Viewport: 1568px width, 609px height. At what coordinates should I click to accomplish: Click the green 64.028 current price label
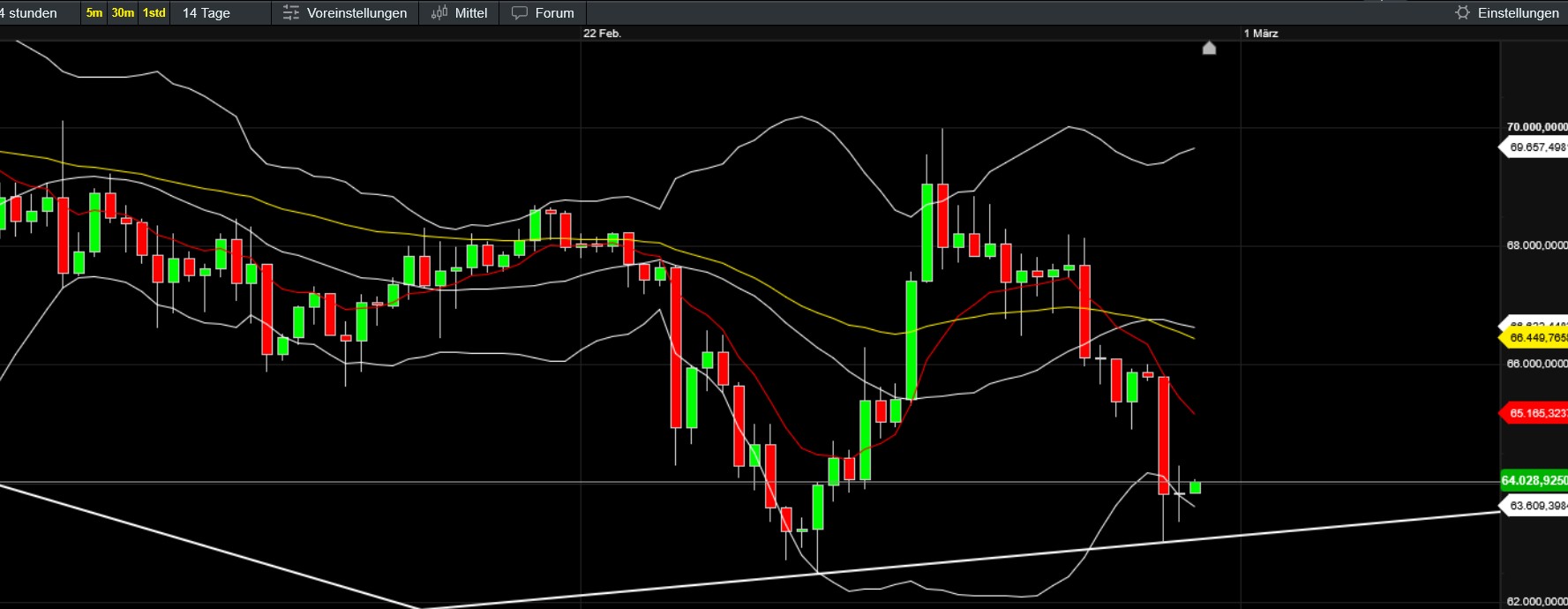[1534, 480]
